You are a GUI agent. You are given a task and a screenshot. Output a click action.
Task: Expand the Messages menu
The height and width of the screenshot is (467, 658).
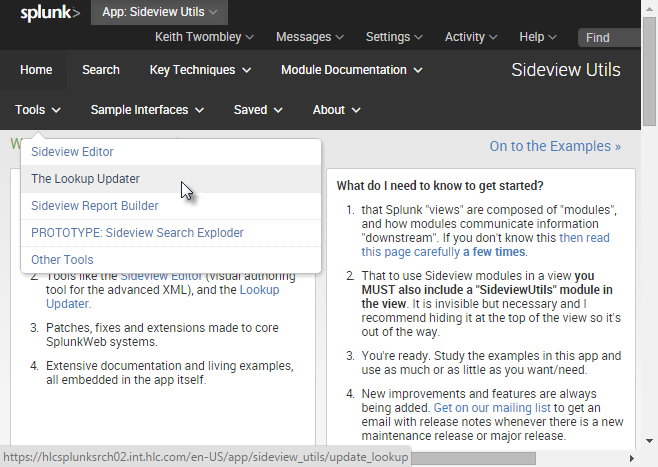[310, 37]
